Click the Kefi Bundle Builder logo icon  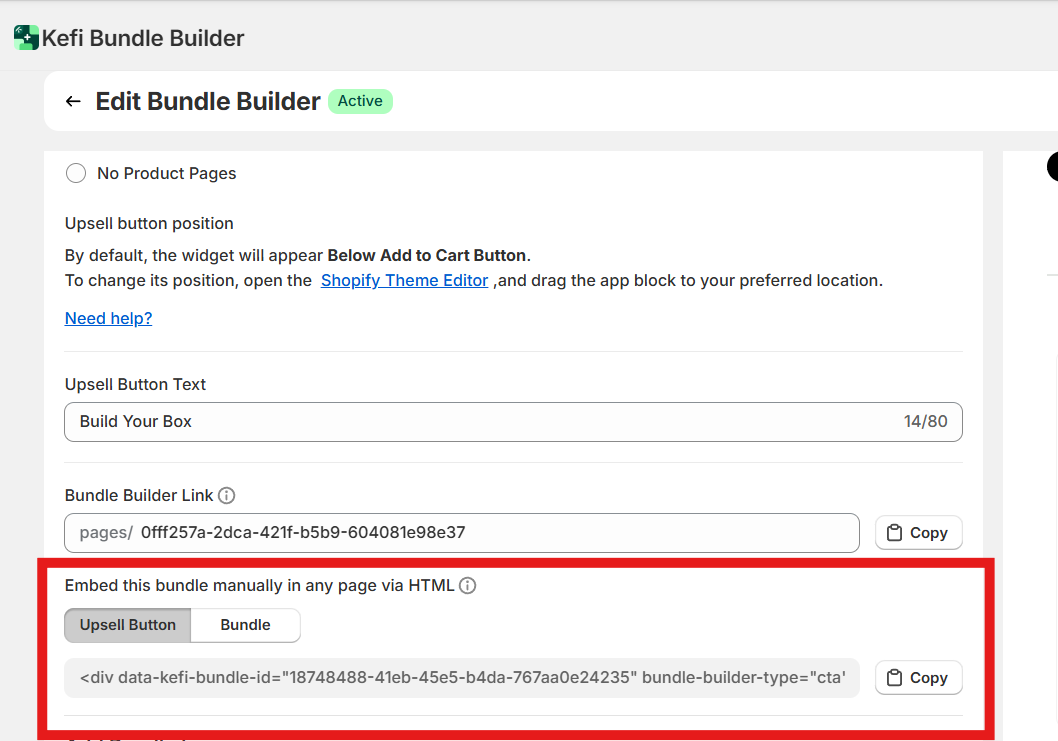(x=26, y=38)
